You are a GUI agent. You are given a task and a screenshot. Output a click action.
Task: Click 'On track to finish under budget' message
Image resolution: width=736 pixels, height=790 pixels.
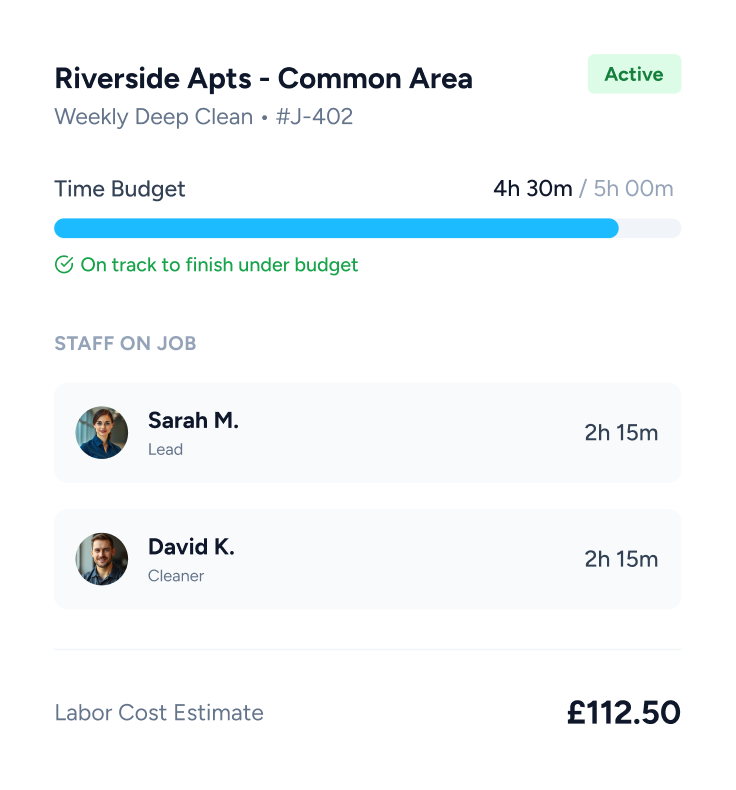coord(219,265)
